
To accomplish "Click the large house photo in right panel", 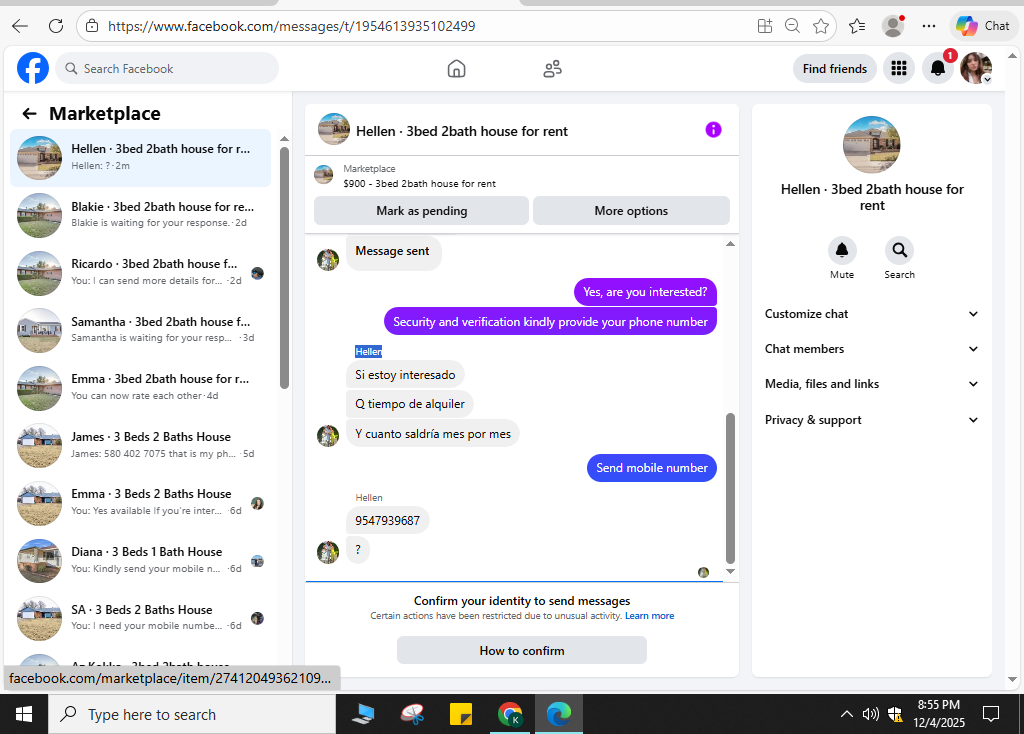I will [872, 144].
